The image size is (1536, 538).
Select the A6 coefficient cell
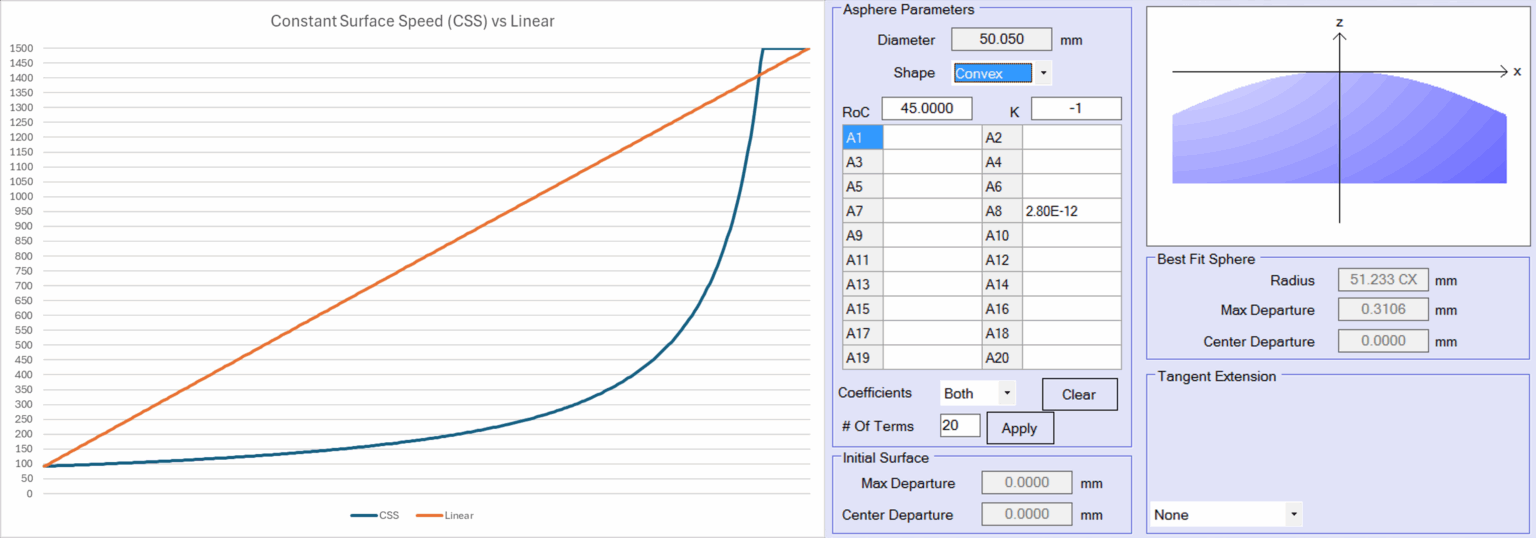pyautogui.click(x=1071, y=186)
